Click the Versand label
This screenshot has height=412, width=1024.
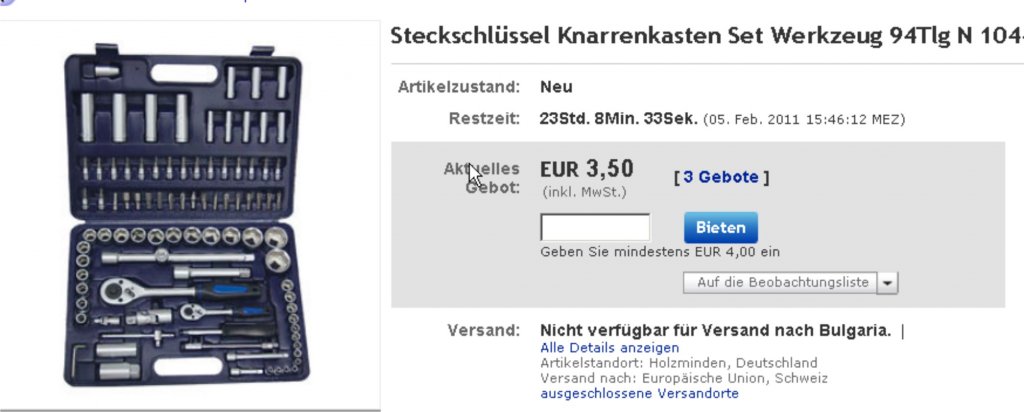[x=487, y=330]
